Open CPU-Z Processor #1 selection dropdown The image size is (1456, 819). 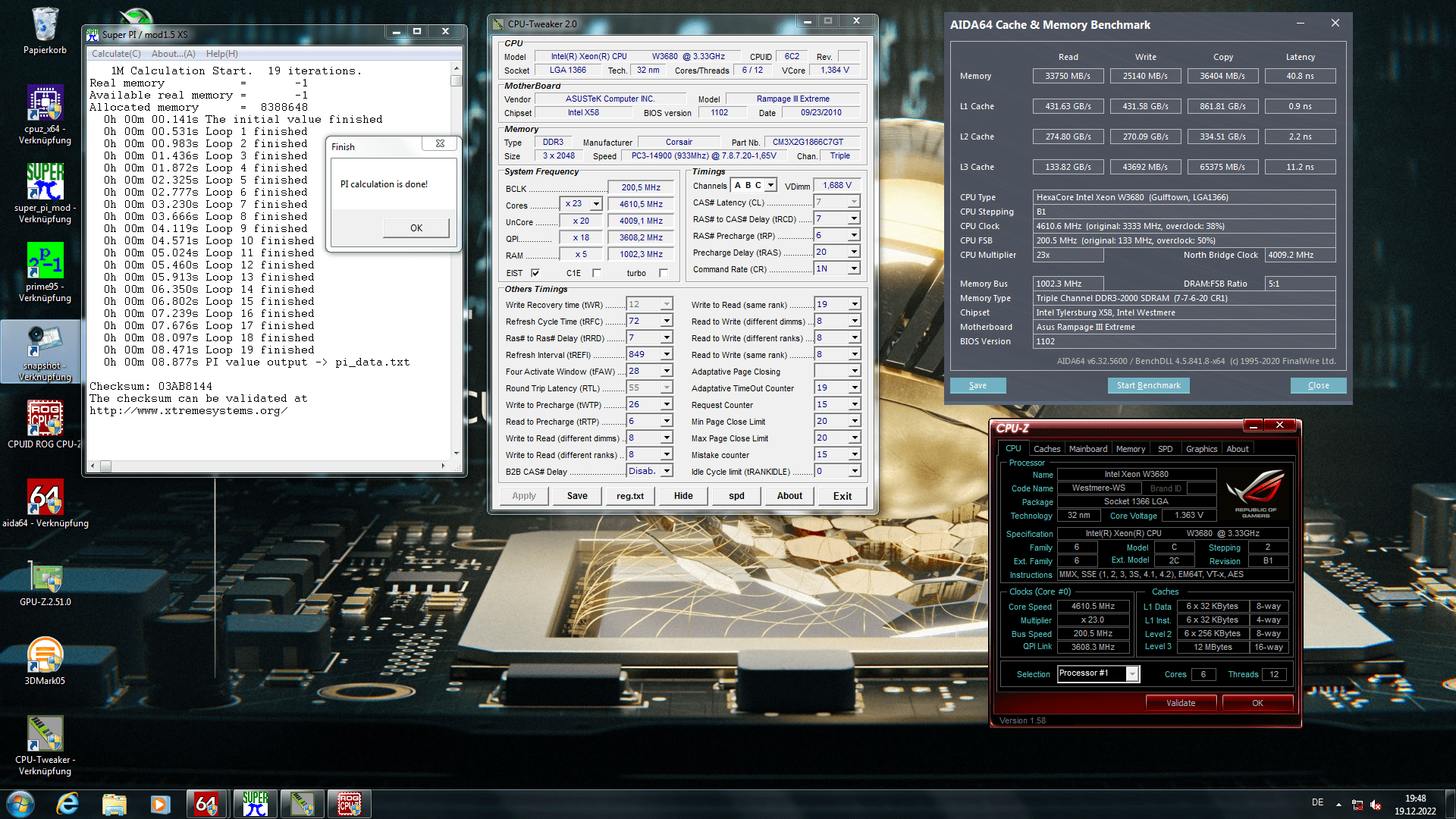click(x=1132, y=673)
